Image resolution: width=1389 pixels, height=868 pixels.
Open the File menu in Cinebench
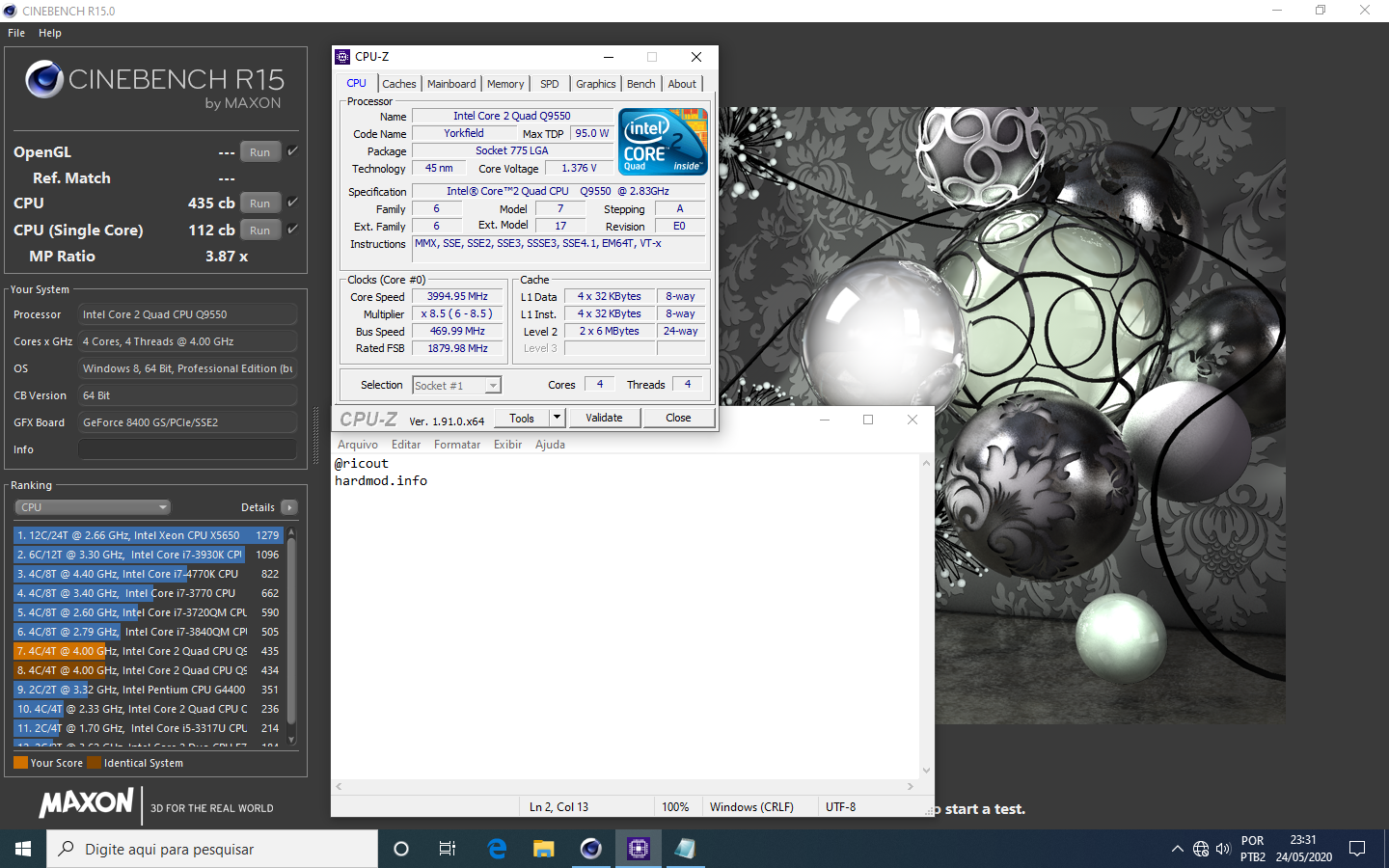16,33
